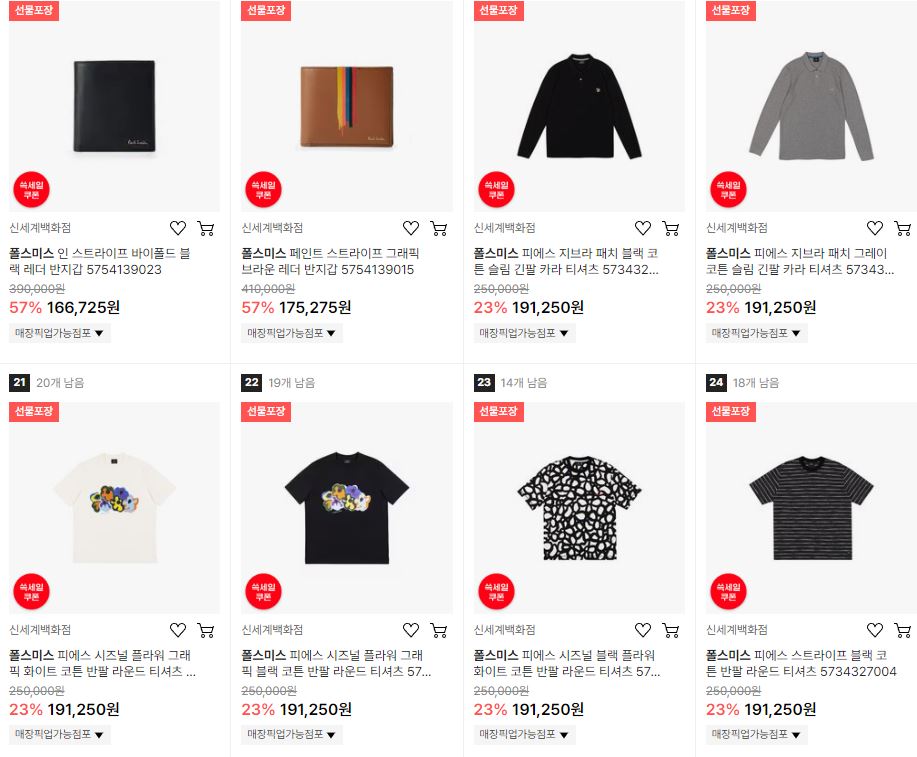The height and width of the screenshot is (757, 917).
Task: Add grey zebra polo shirt to cart
Action: coord(903,228)
